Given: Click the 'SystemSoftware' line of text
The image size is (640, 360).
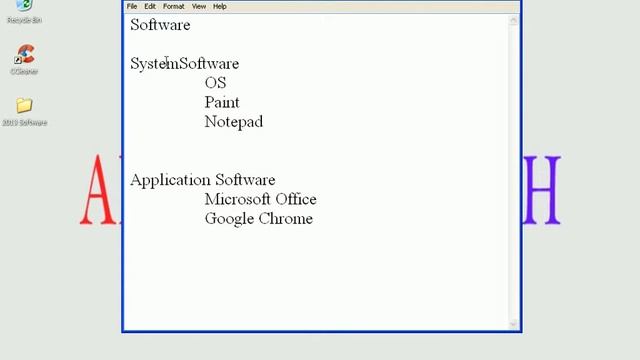Looking at the screenshot, I should tap(185, 64).
